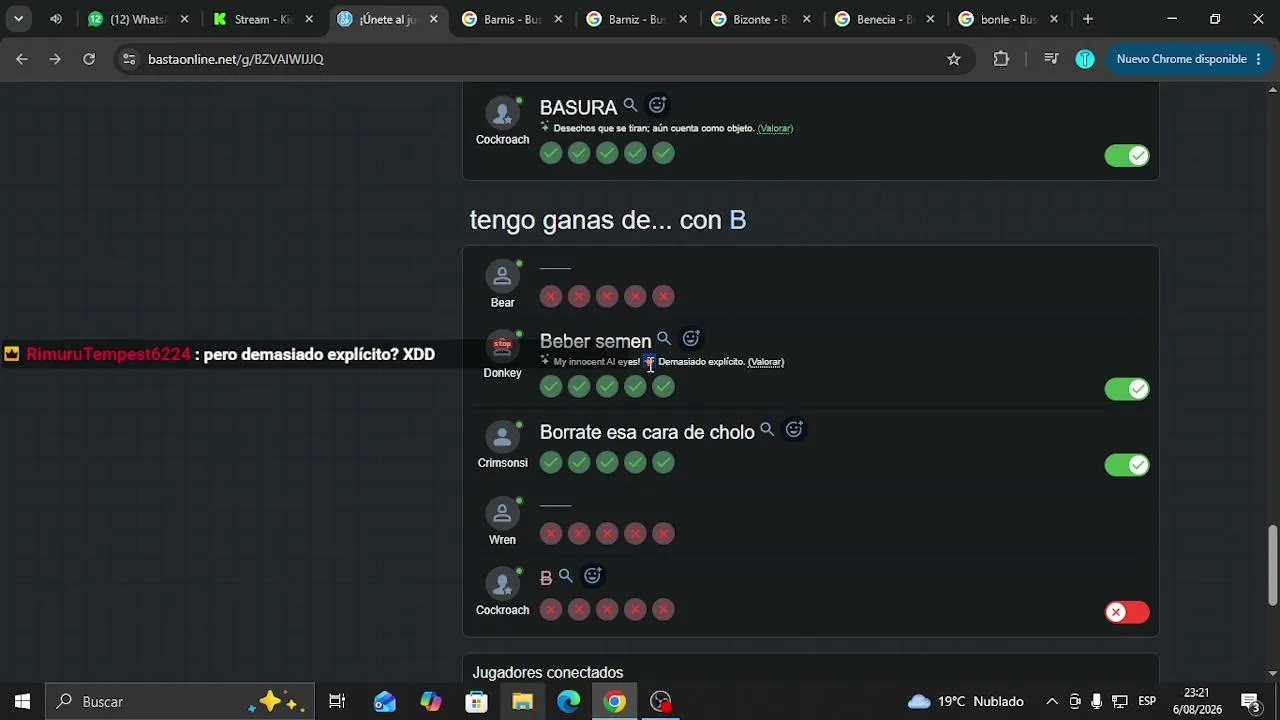Click the page vertical scrollbar thumb
The image size is (1280, 720).
pyautogui.click(x=1273, y=565)
